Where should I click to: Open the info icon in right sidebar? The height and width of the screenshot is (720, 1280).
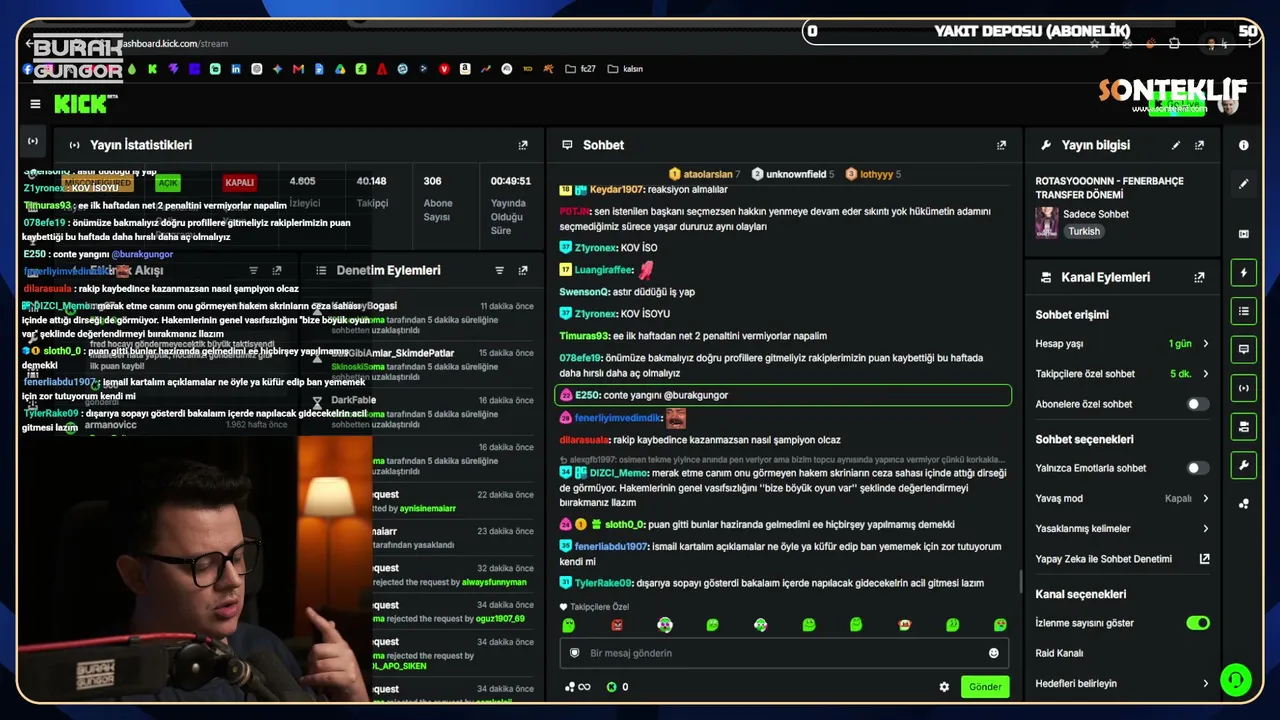[x=1244, y=145]
